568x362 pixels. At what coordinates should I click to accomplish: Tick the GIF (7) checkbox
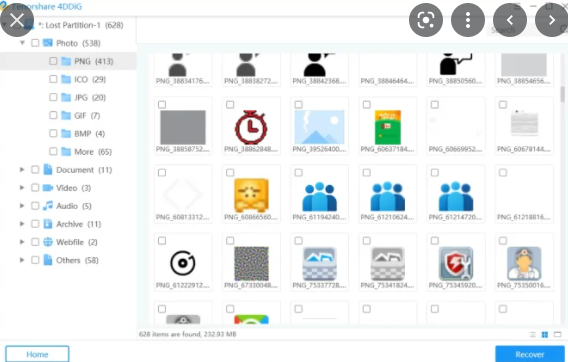(x=53, y=115)
